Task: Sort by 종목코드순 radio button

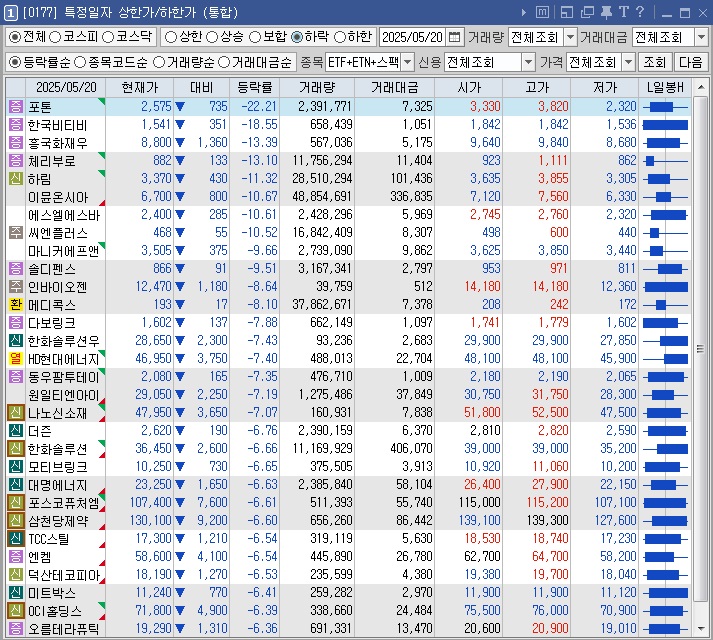Action: (80, 62)
